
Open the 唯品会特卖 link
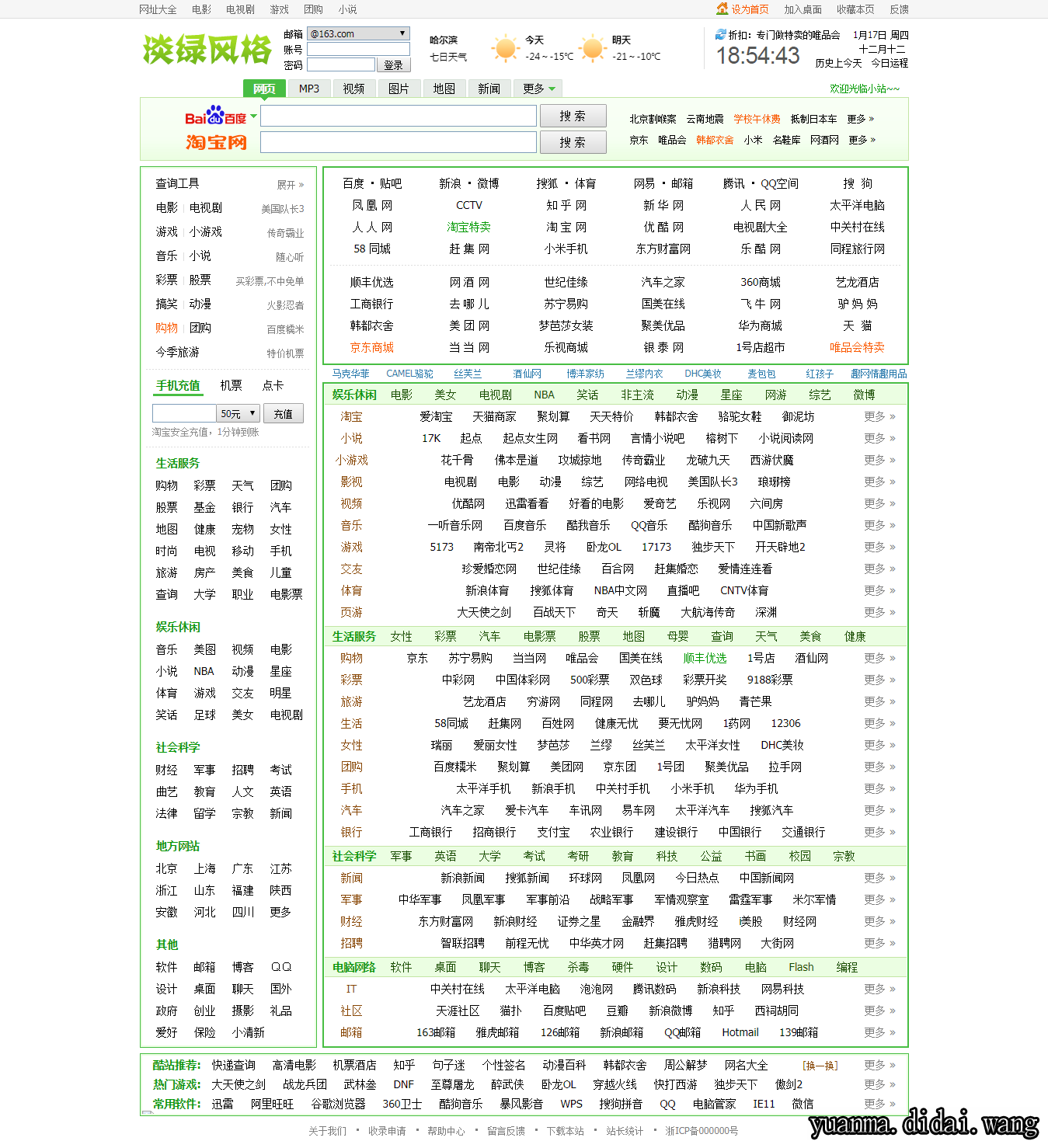coord(858,347)
